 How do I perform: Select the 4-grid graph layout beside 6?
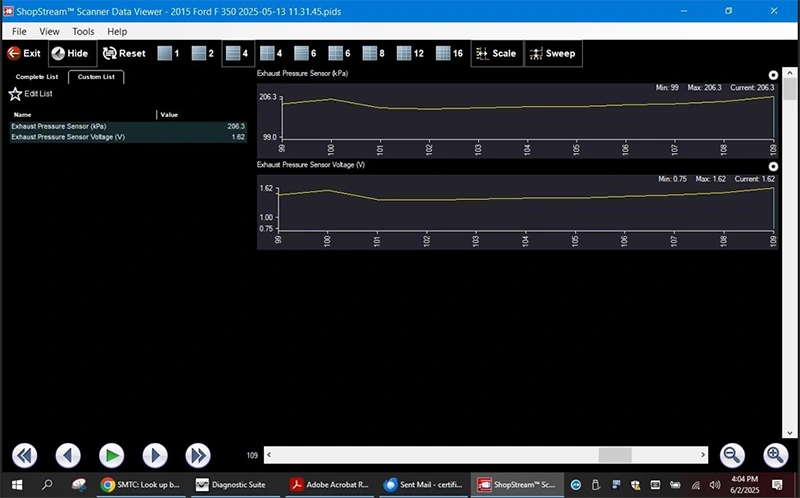click(271, 53)
